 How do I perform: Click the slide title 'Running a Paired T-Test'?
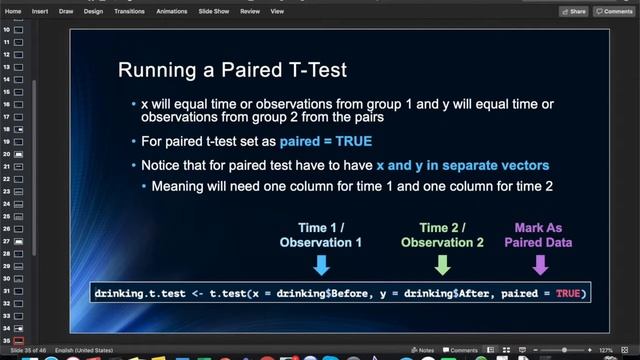point(232,70)
